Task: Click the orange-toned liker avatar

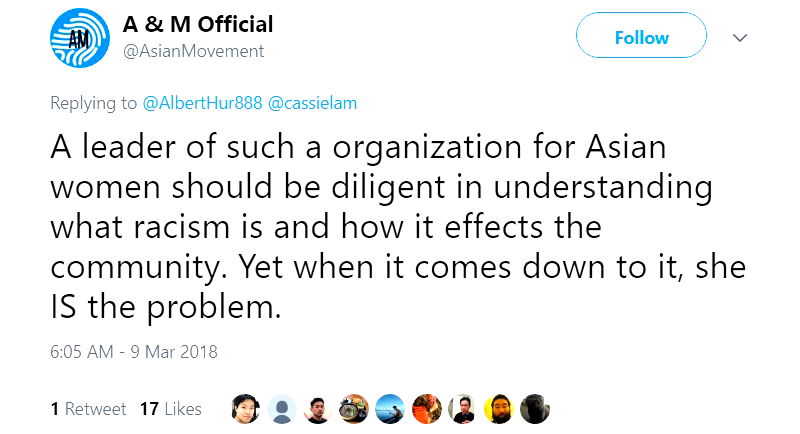Action: pos(426,408)
